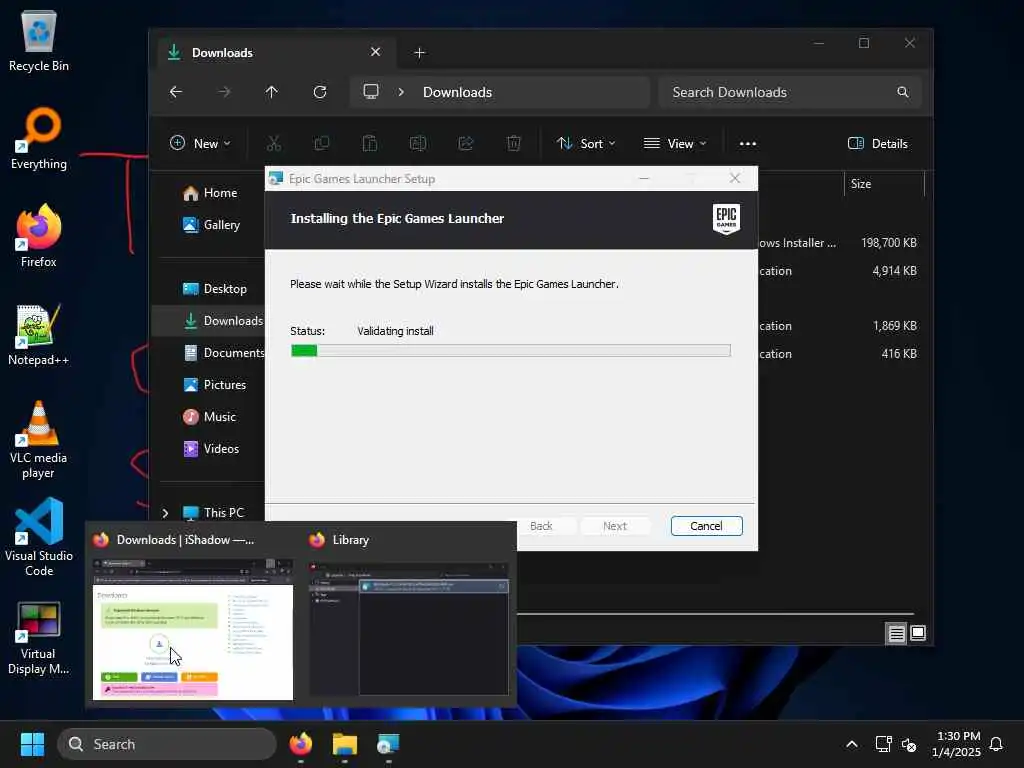
Task: Open the Windows Start button
Action: tap(32, 744)
